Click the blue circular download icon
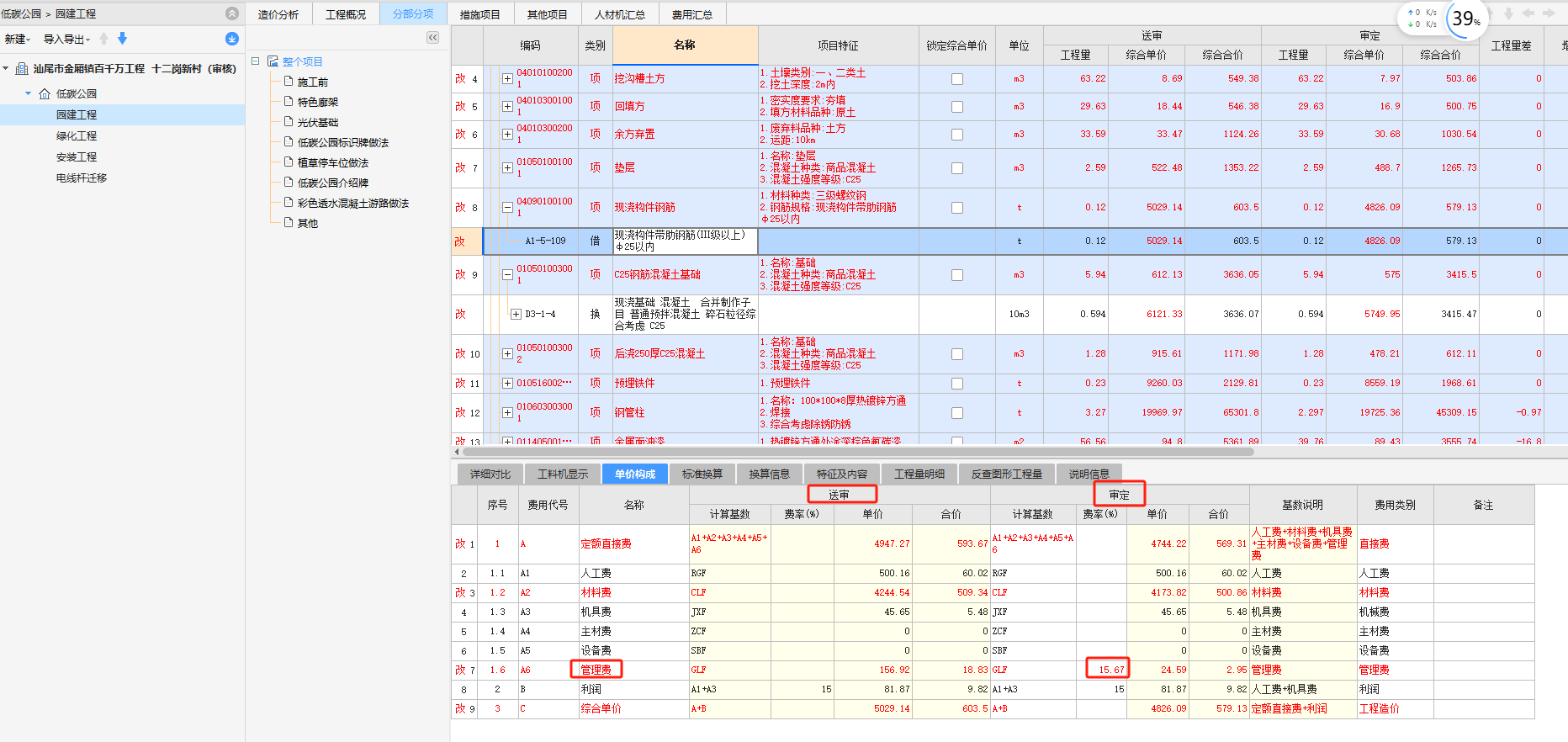The image size is (1568, 742). (x=232, y=39)
